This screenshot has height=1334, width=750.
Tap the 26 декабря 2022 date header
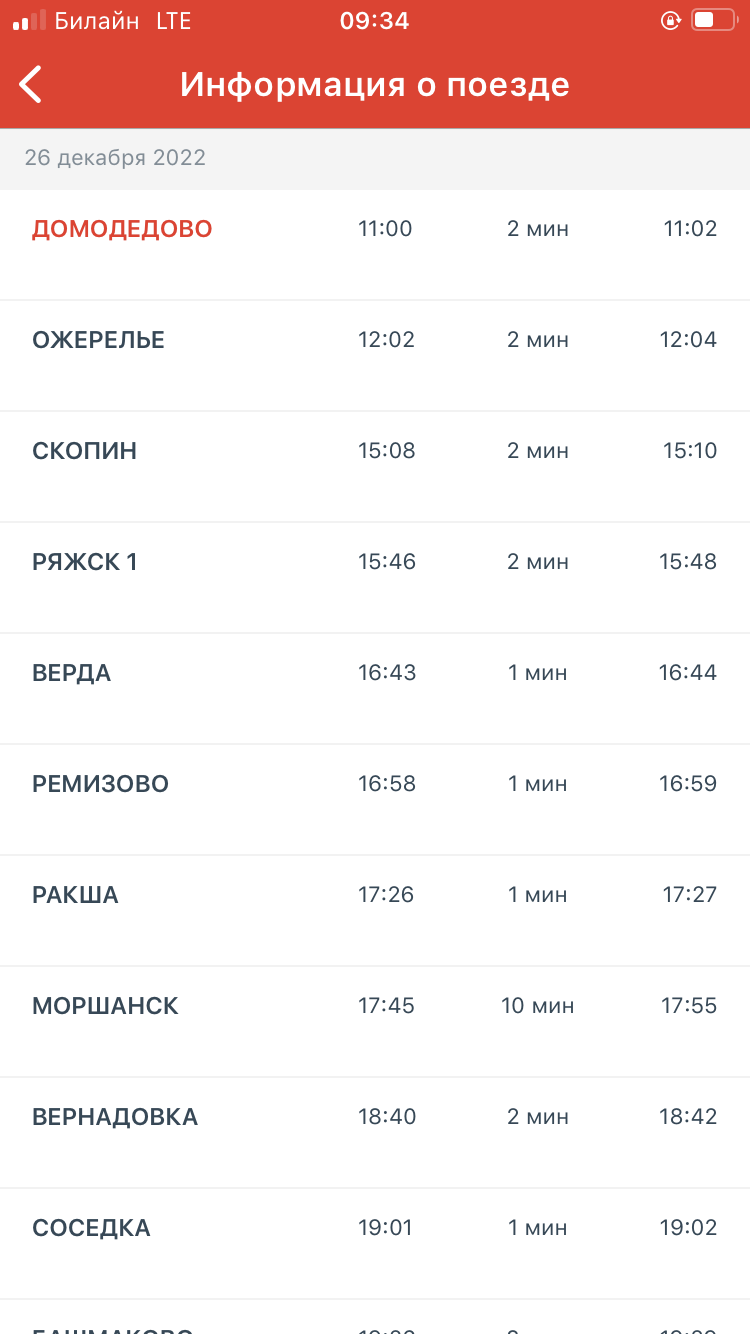tap(115, 158)
